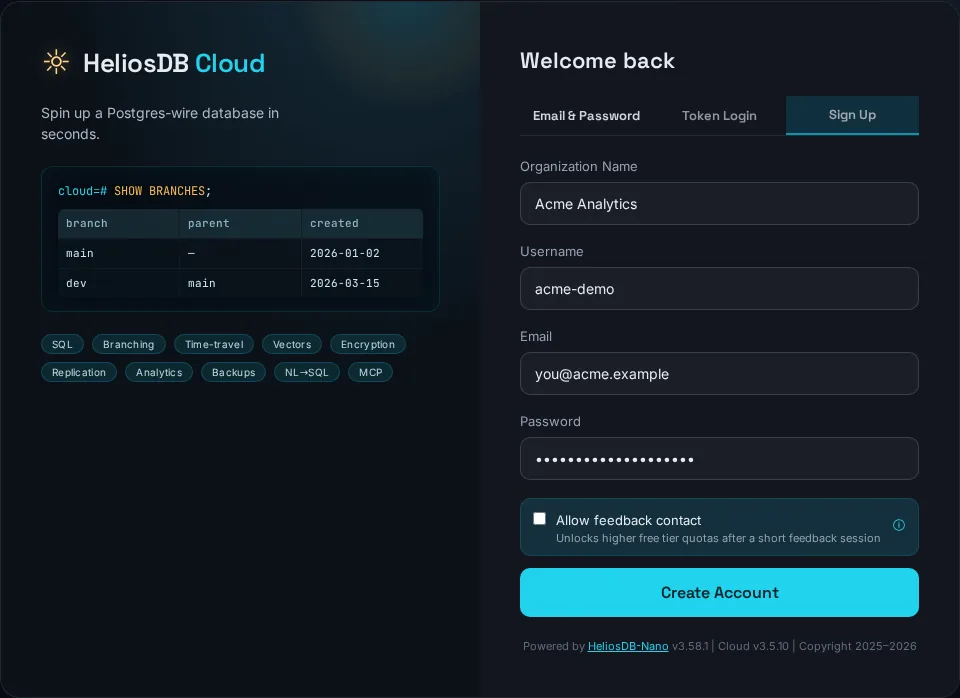Open the HeliosDB-Nano link
The width and height of the screenshot is (960, 698).
pos(628,646)
